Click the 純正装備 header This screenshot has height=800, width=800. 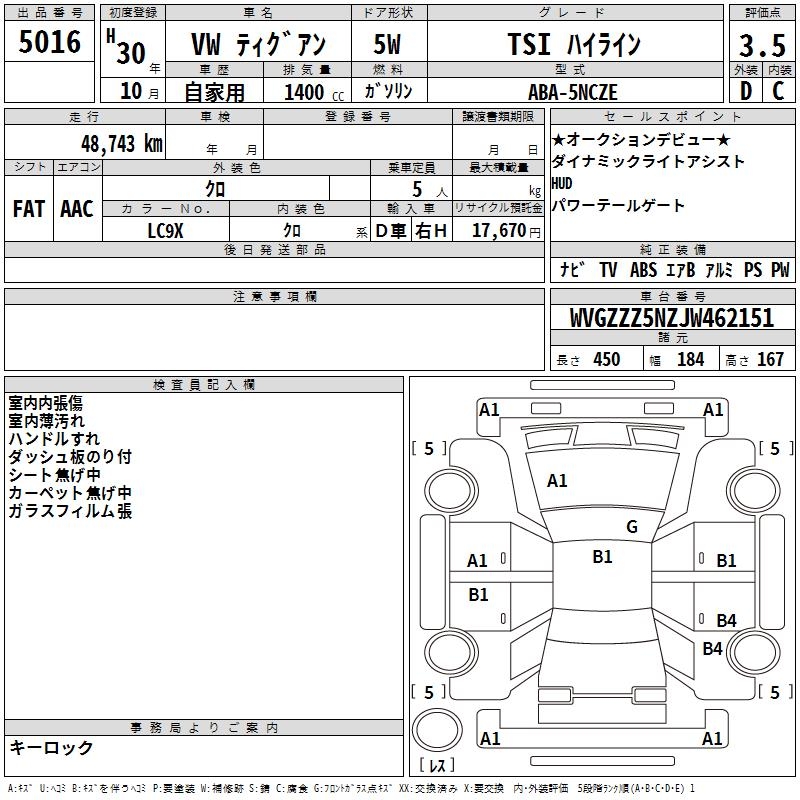[x=672, y=249]
